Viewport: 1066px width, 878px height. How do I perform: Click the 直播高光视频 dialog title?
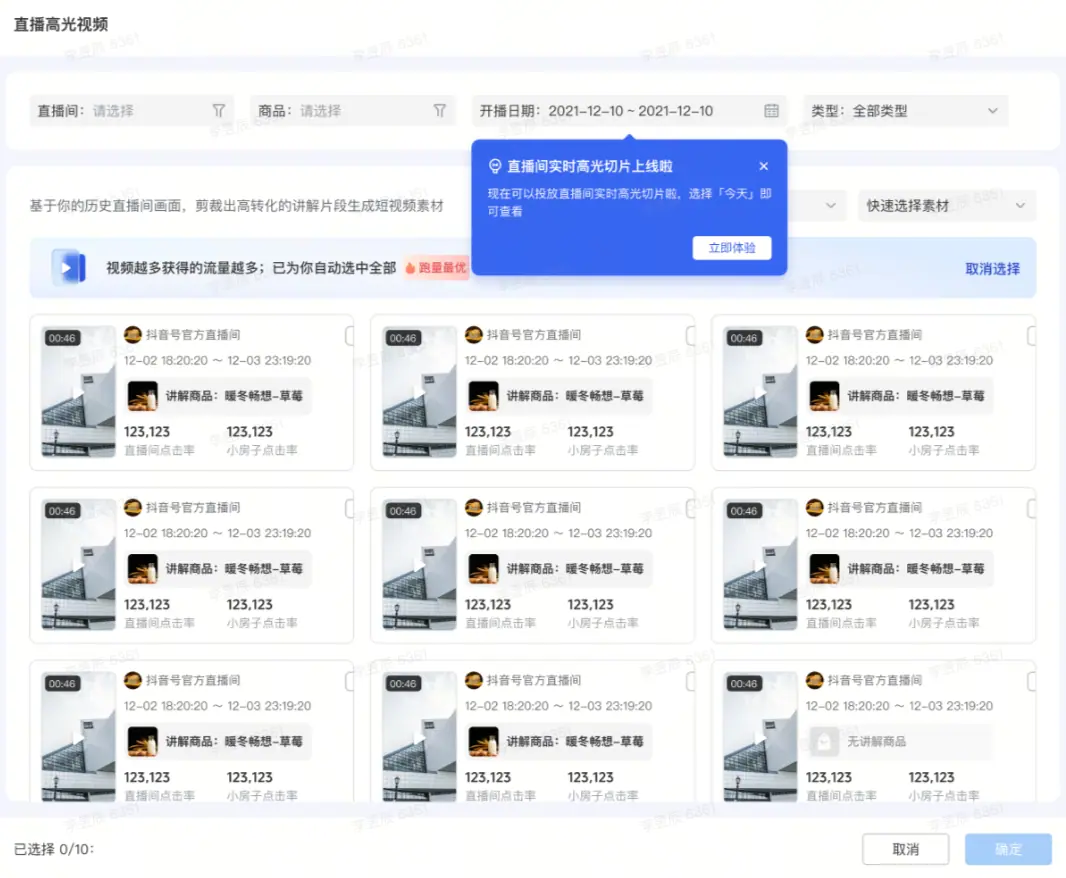pyautogui.click(x=61, y=24)
